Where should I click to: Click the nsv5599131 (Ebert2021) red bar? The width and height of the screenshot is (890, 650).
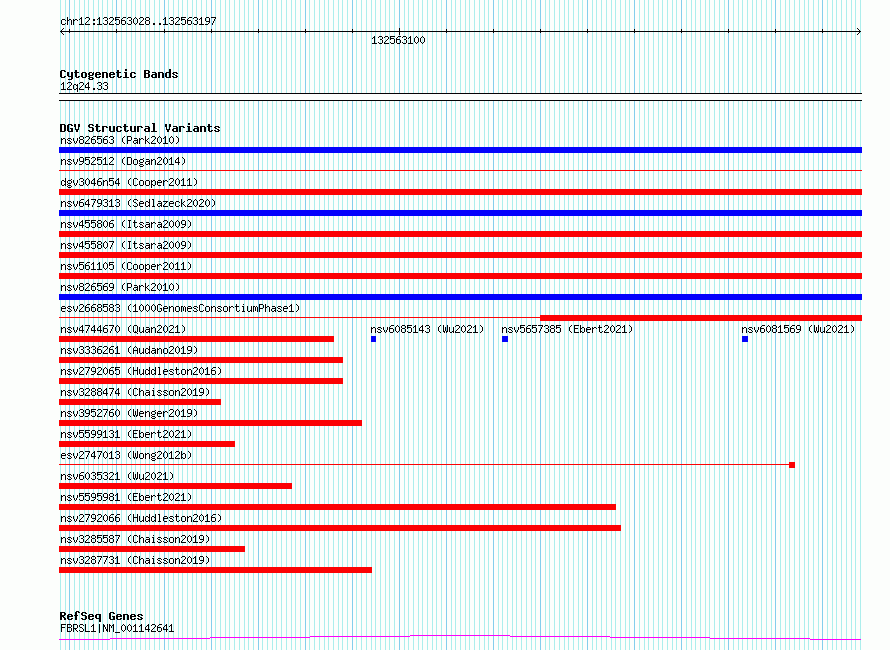[147, 444]
